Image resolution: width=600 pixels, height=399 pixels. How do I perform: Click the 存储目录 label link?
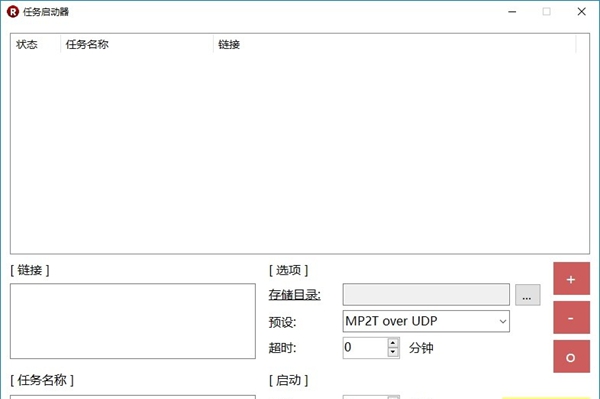click(x=294, y=295)
